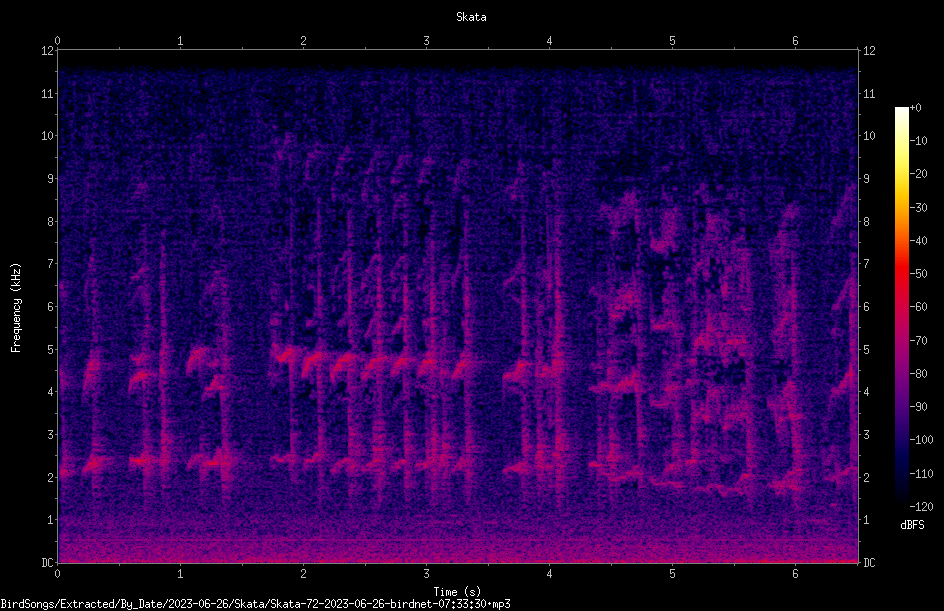Click the "-120" colorbar label
Screen dimensions: 944x611
[921, 507]
